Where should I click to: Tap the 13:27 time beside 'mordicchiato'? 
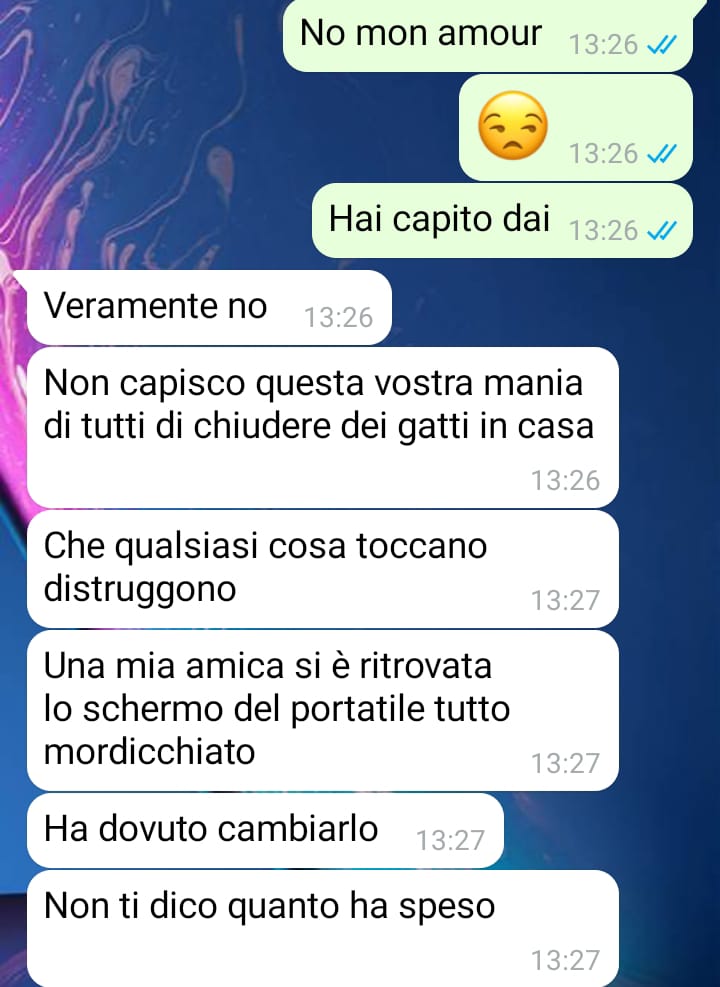566,764
